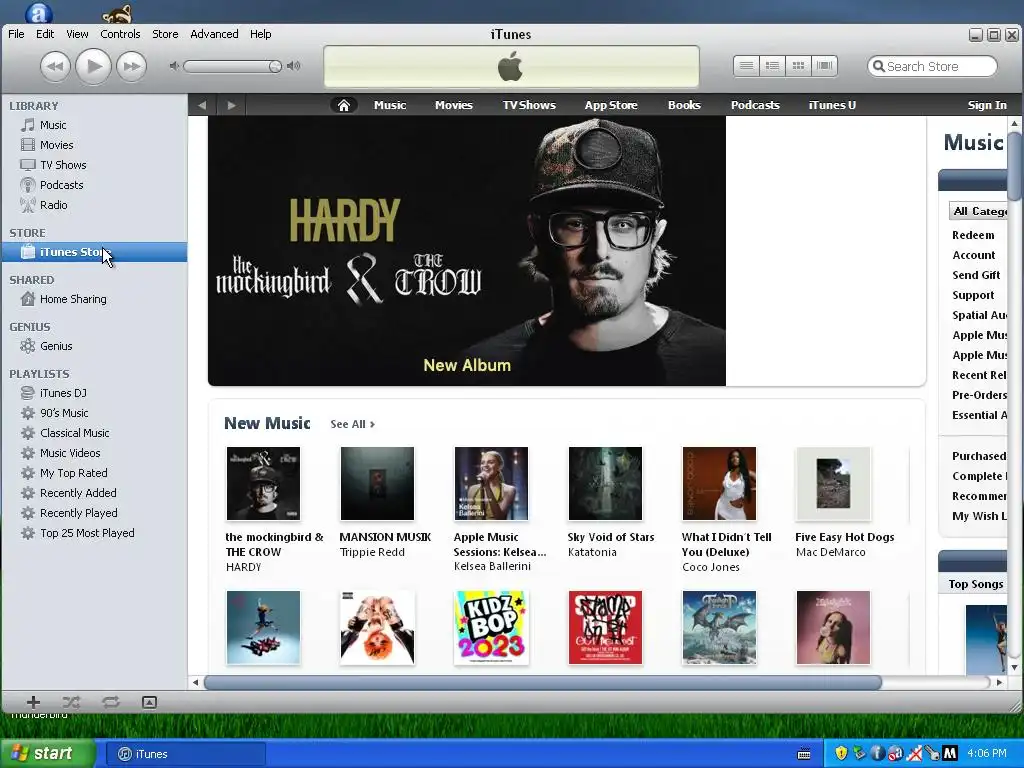The width and height of the screenshot is (1024, 768).
Task: Go back in store navigation
Action: [202, 105]
